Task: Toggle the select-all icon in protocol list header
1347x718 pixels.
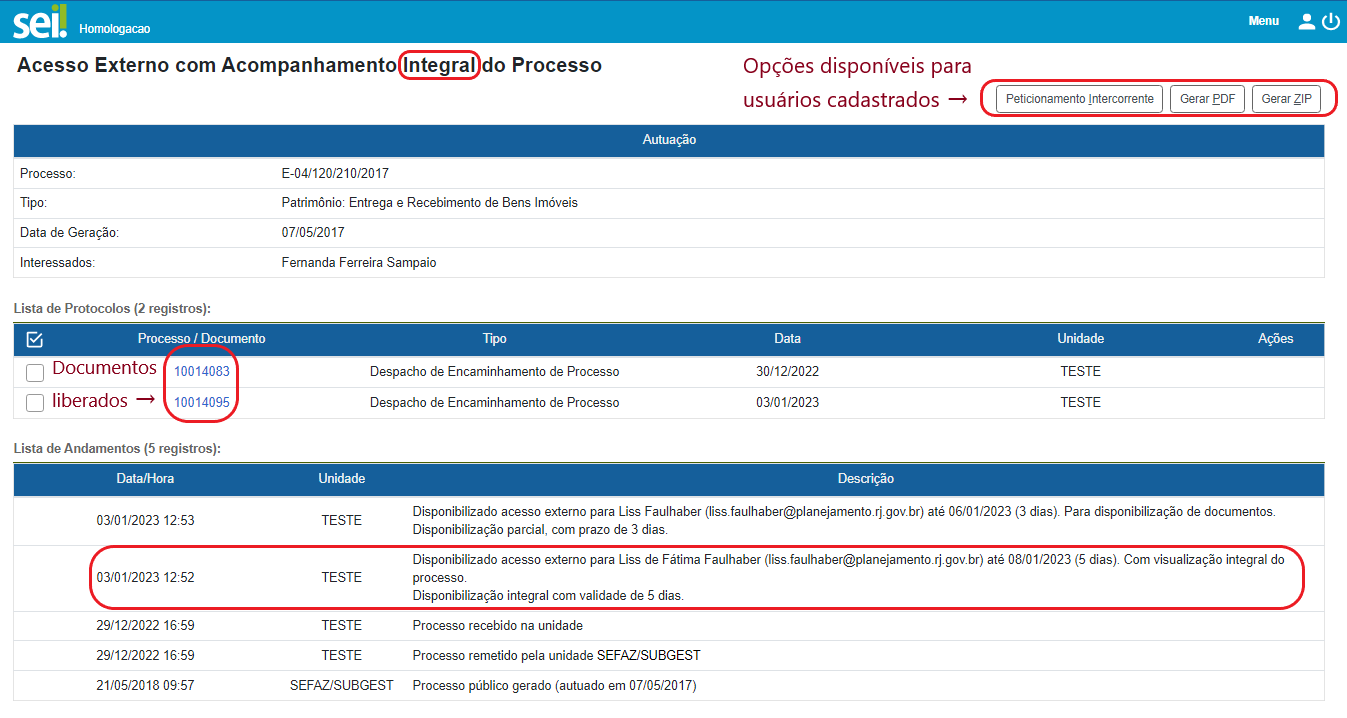Action: [35, 339]
